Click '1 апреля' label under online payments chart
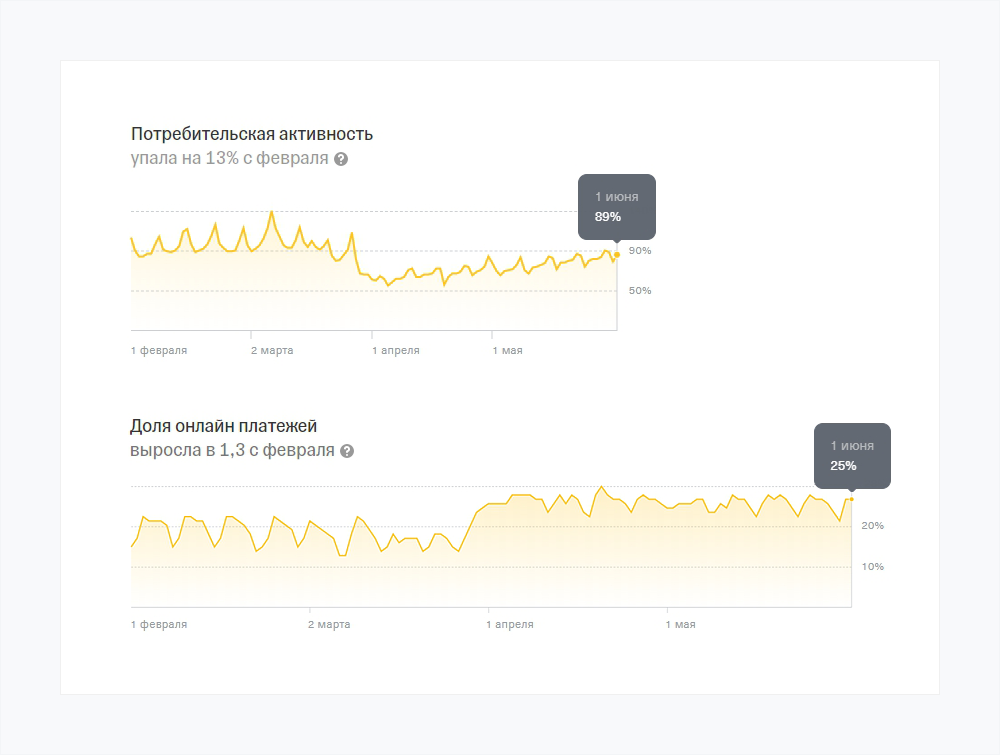The height and width of the screenshot is (755, 1000). (x=510, y=625)
